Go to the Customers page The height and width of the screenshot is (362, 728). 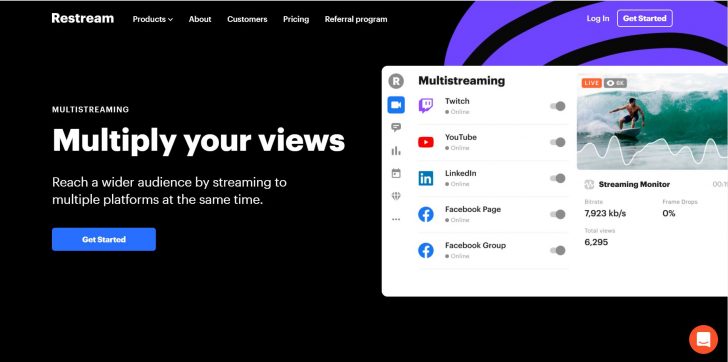(x=247, y=19)
